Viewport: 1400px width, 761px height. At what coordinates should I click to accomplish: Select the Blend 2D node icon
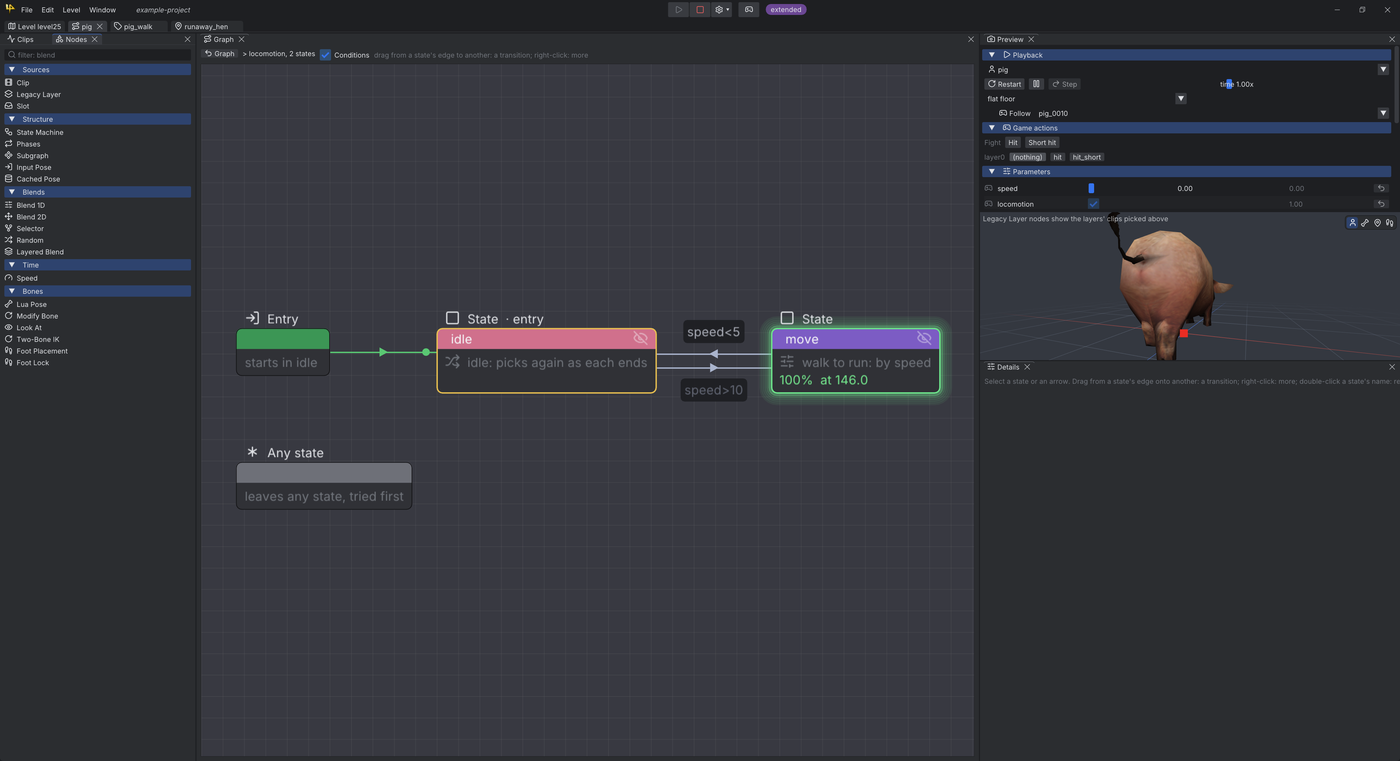point(9,216)
